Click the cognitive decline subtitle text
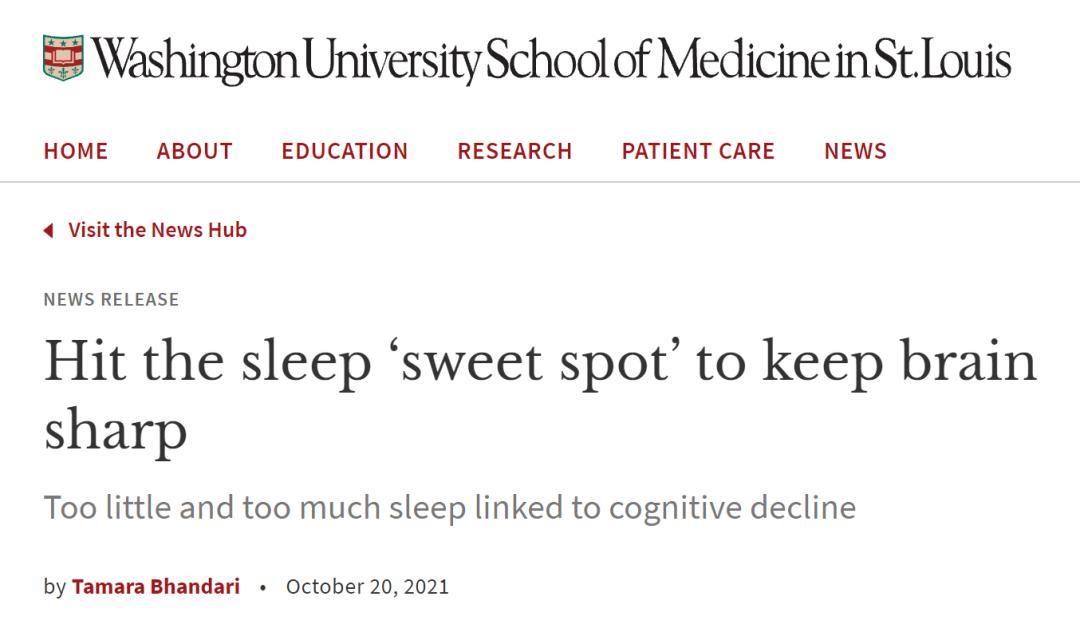The height and width of the screenshot is (636, 1080). click(450, 507)
